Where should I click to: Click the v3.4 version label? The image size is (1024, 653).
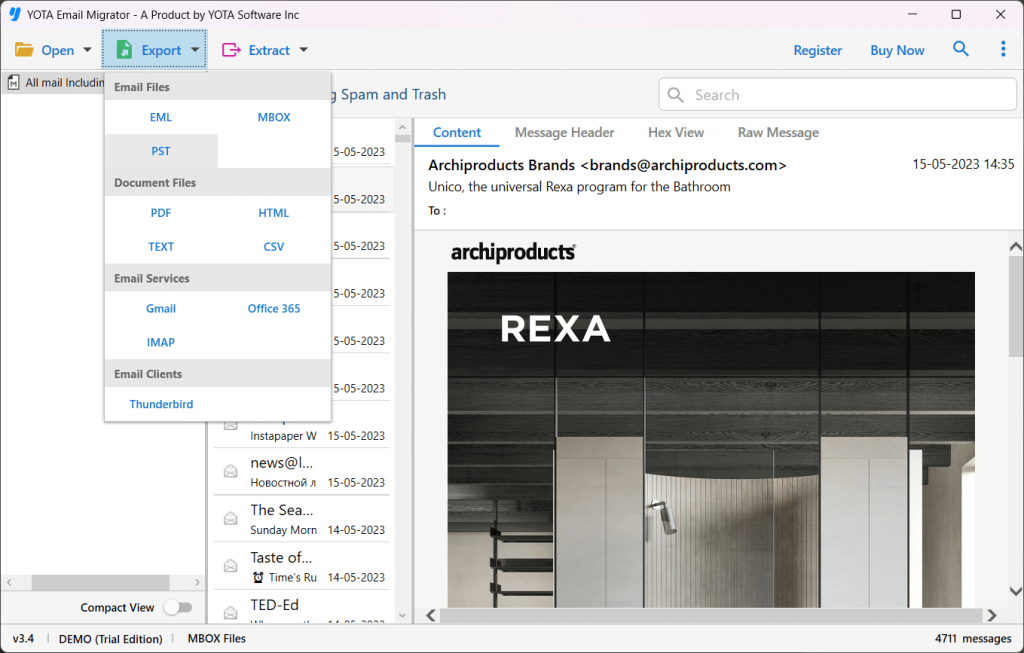coord(23,638)
